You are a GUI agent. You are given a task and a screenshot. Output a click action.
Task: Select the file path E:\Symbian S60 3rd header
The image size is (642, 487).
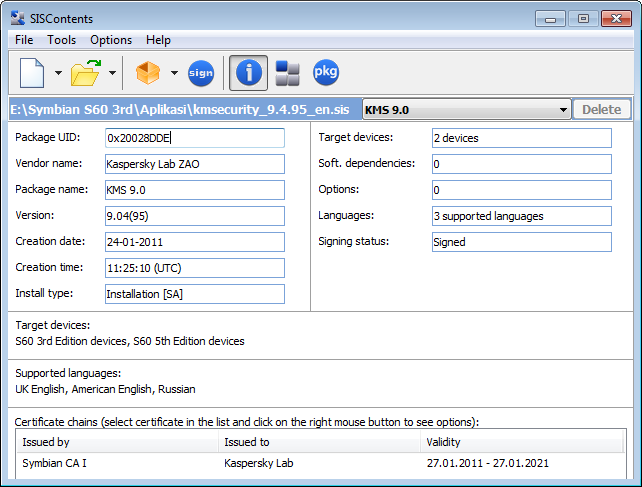(185, 109)
